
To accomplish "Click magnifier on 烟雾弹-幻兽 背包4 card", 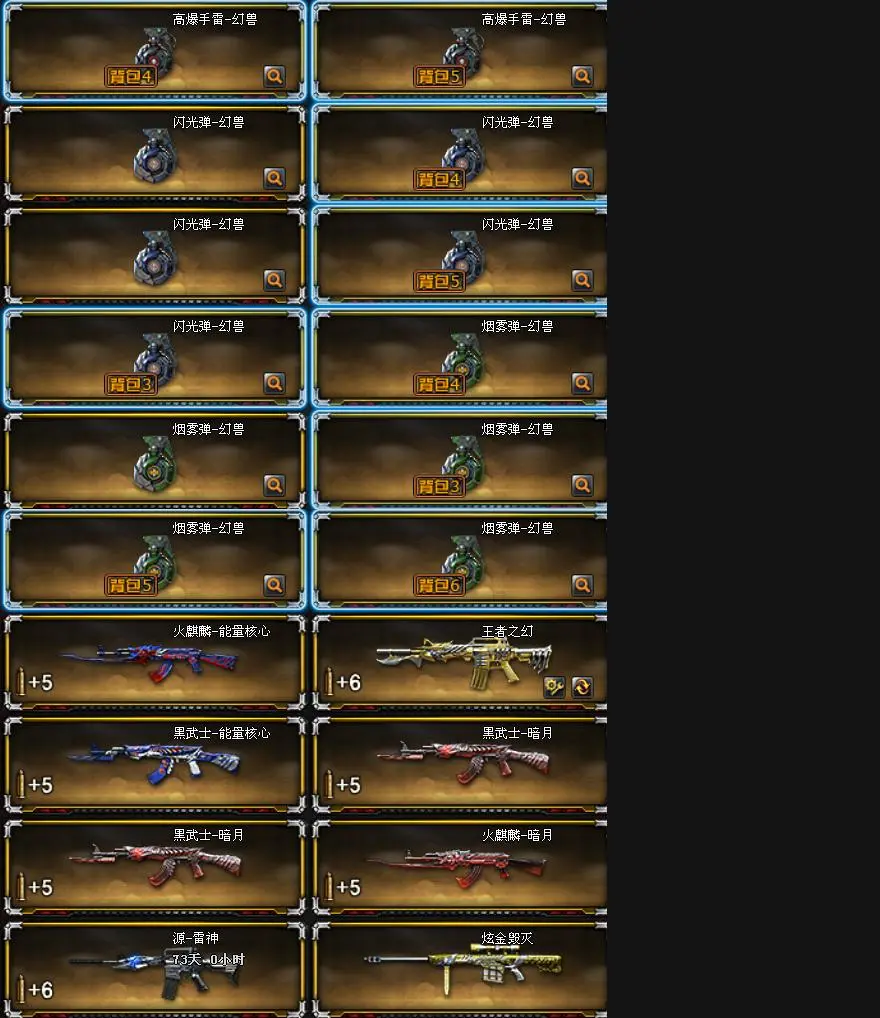I will (x=582, y=383).
